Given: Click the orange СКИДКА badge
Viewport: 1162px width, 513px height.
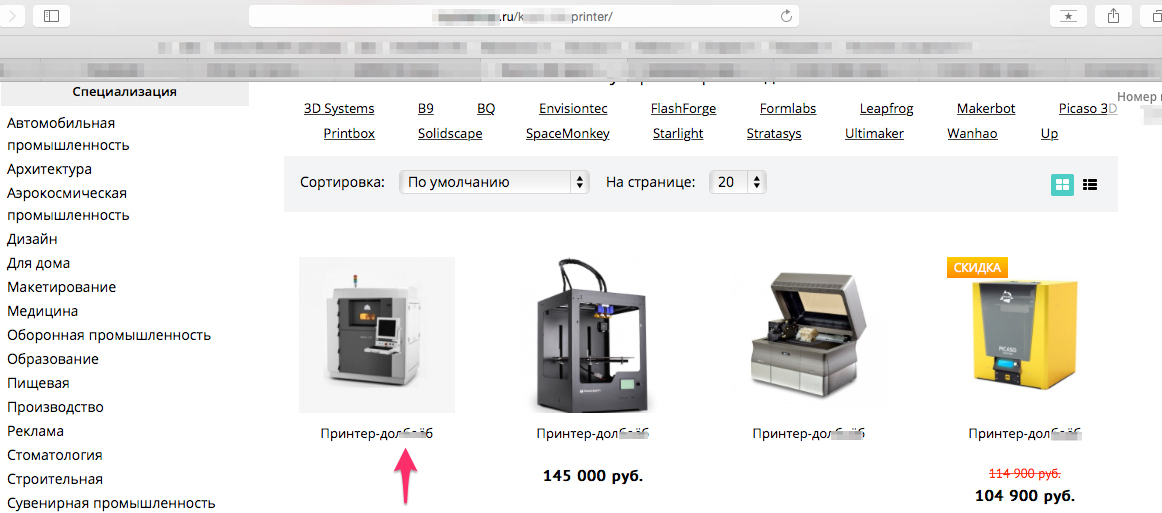Looking at the screenshot, I should pyautogui.click(x=977, y=268).
